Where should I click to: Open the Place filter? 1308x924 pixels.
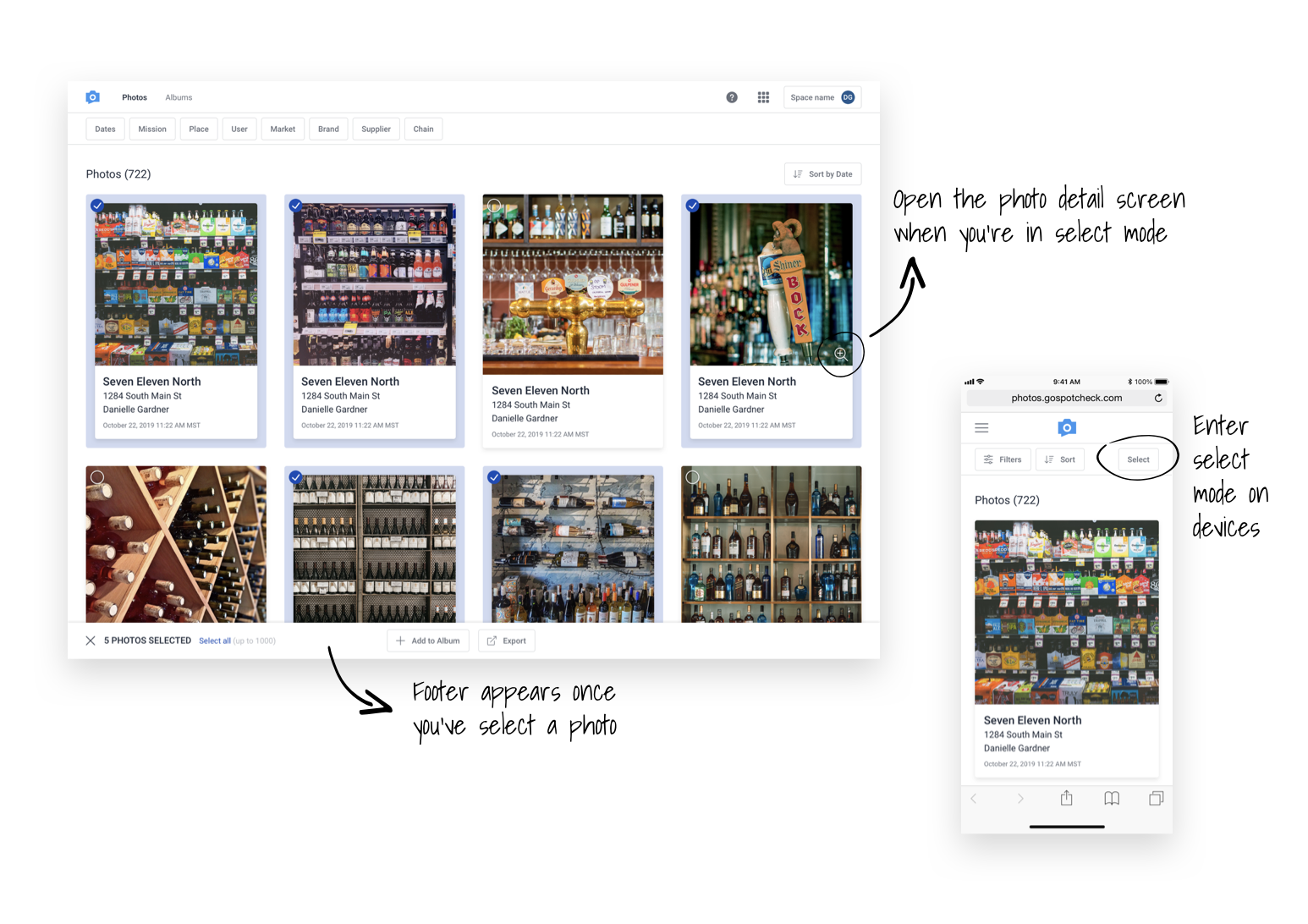pos(199,129)
